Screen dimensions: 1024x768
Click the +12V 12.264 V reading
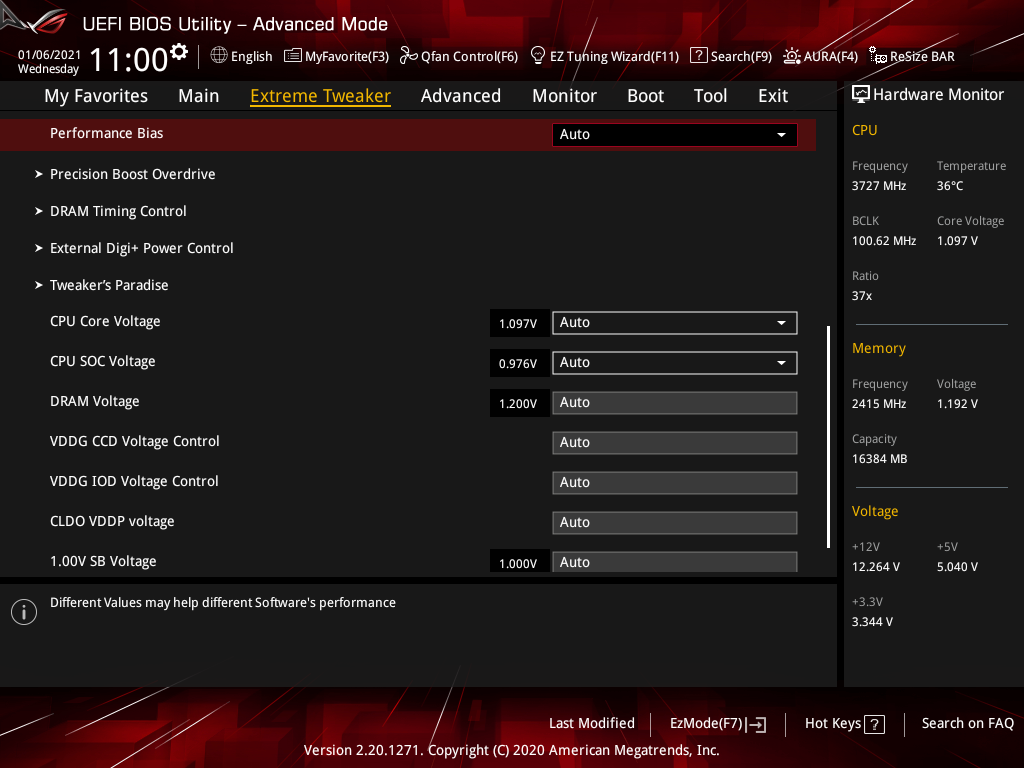875,567
